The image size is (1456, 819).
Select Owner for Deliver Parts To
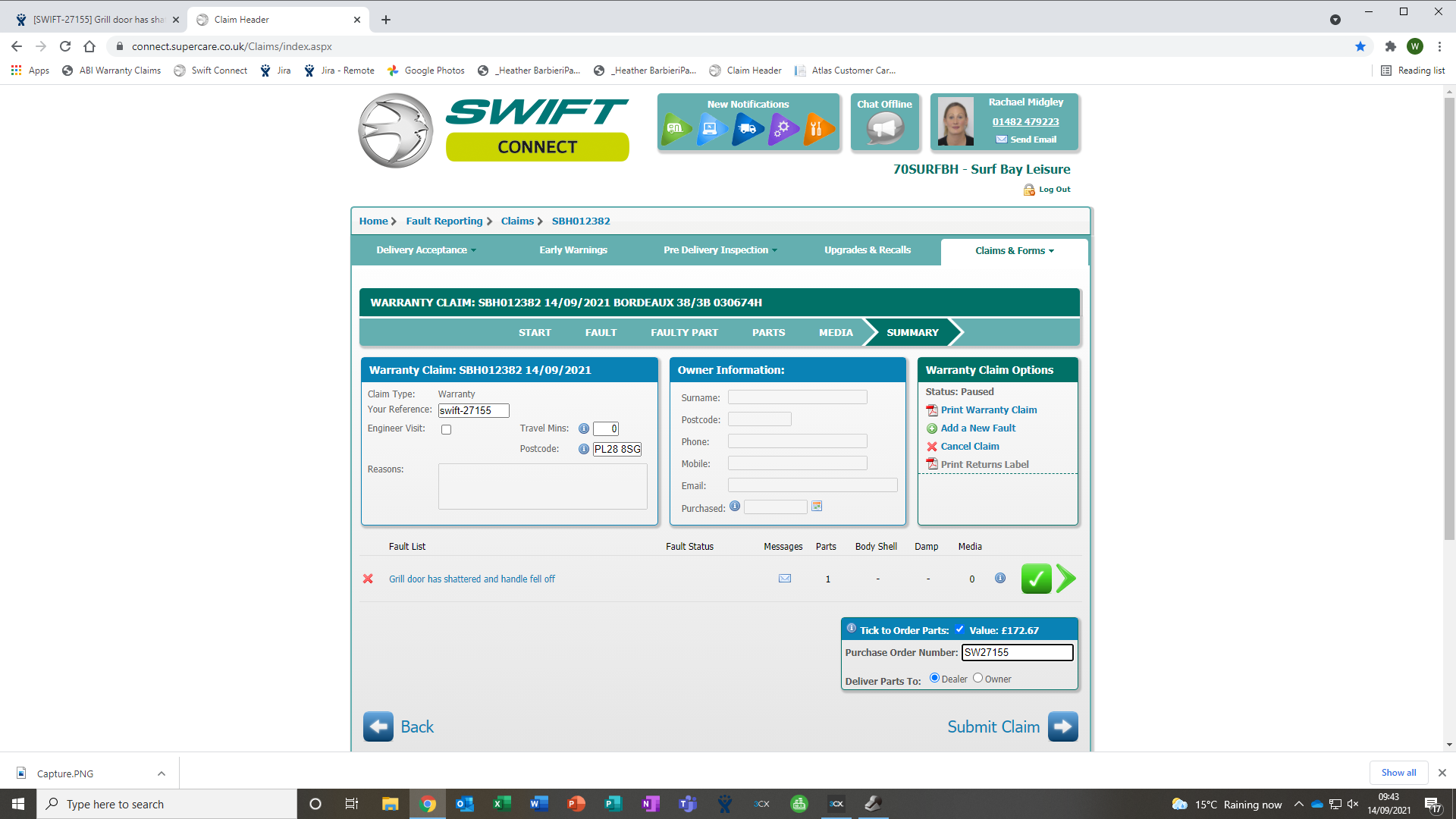coord(977,678)
